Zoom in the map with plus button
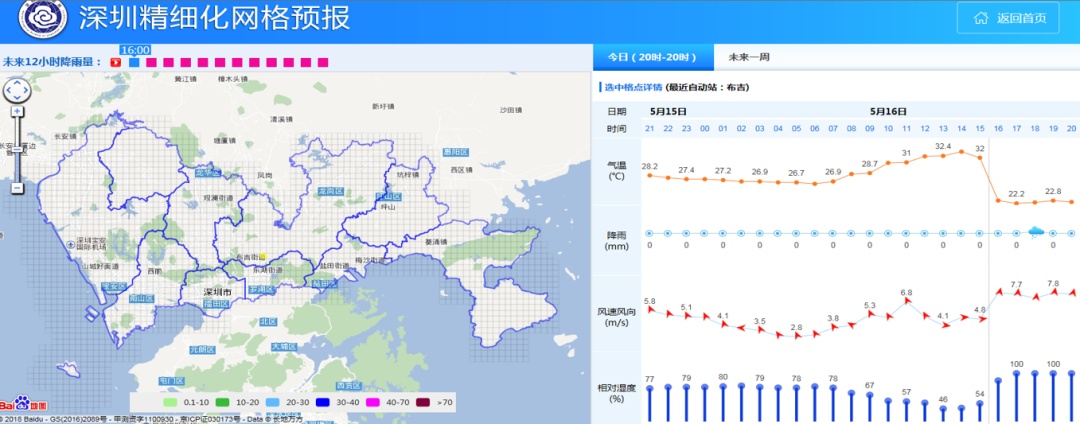The width and height of the screenshot is (1080, 424). [17, 111]
